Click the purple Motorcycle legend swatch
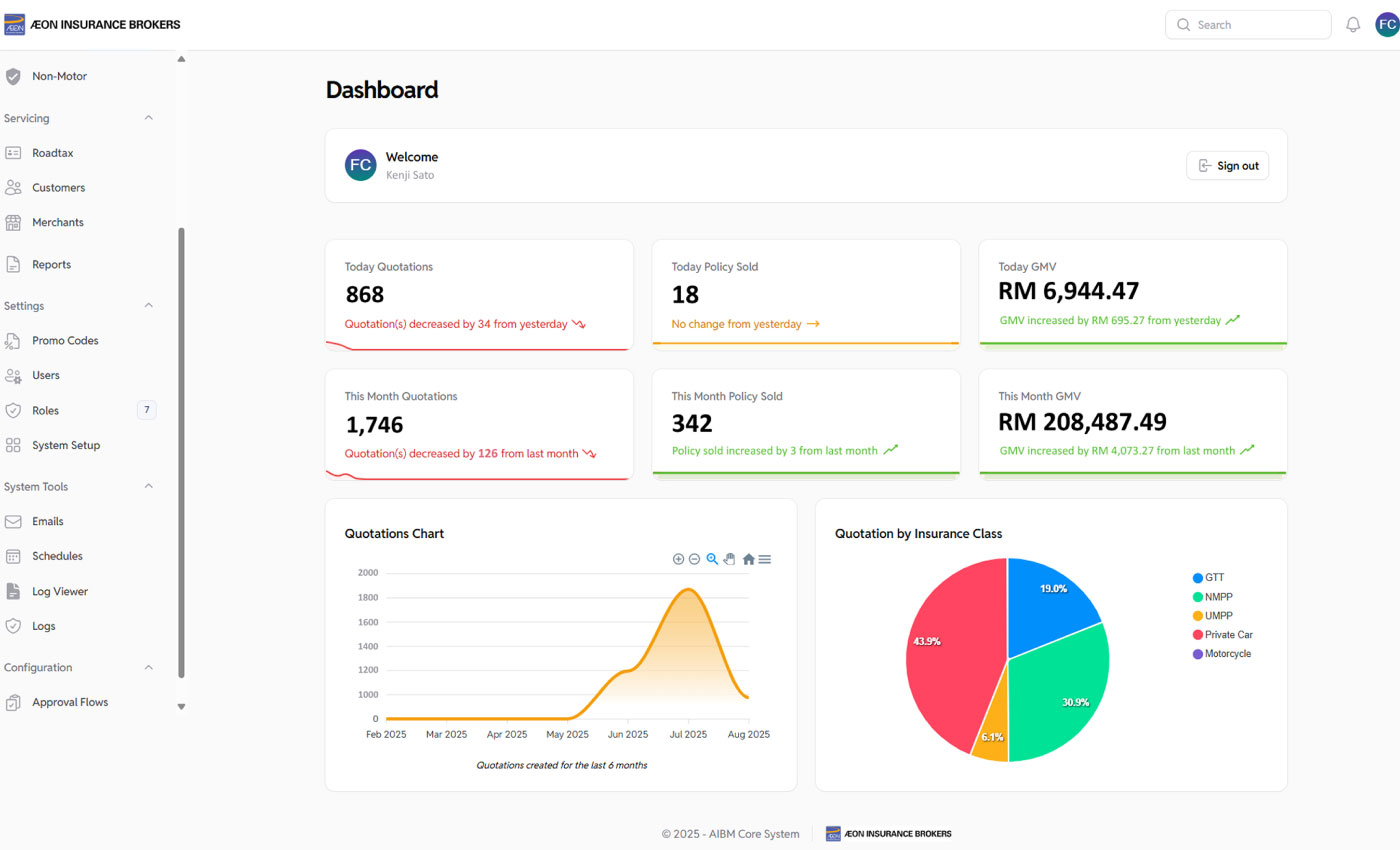1400x850 pixels. pyautogui.click(x=1198, y=654)
